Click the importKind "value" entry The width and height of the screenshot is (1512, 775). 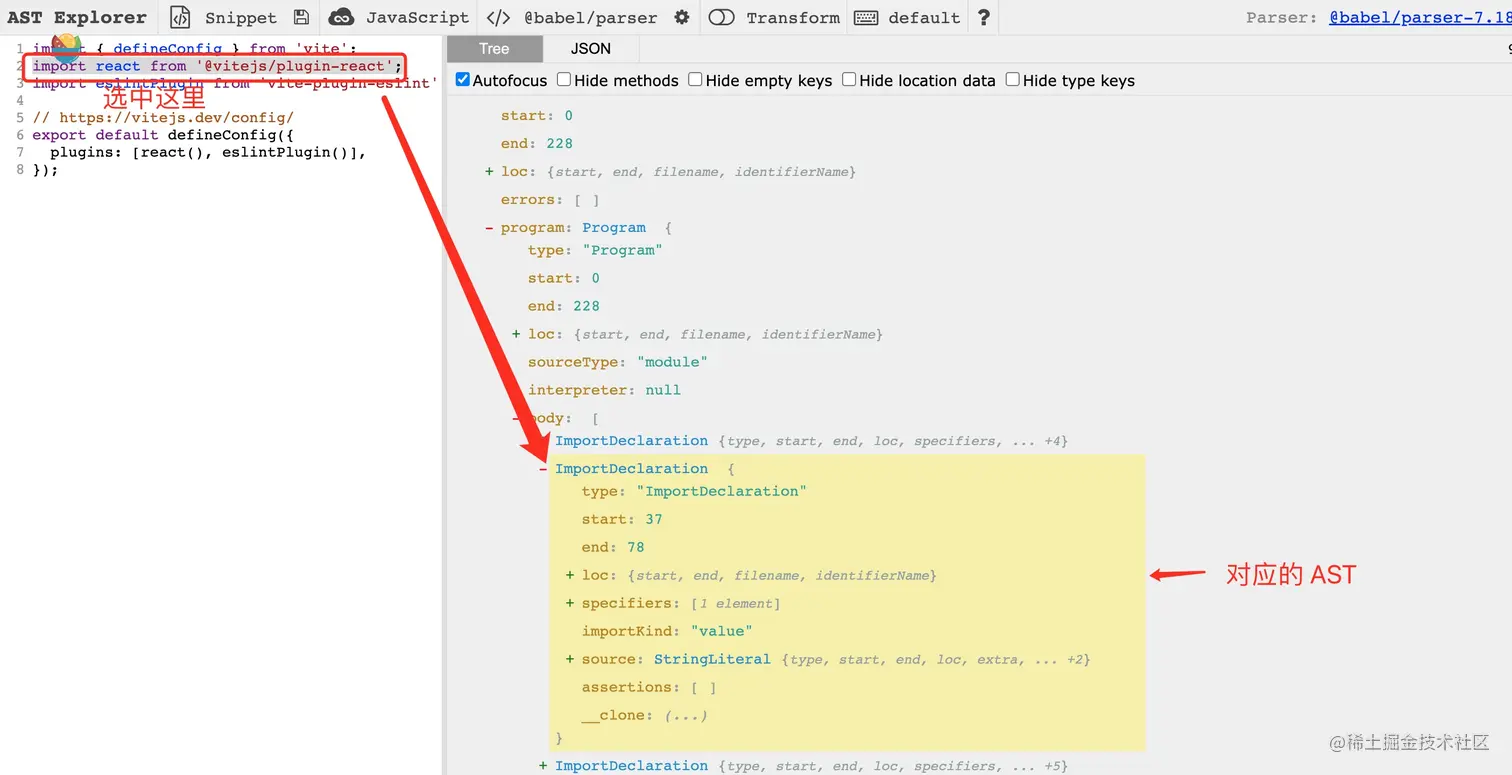[667, 631]
